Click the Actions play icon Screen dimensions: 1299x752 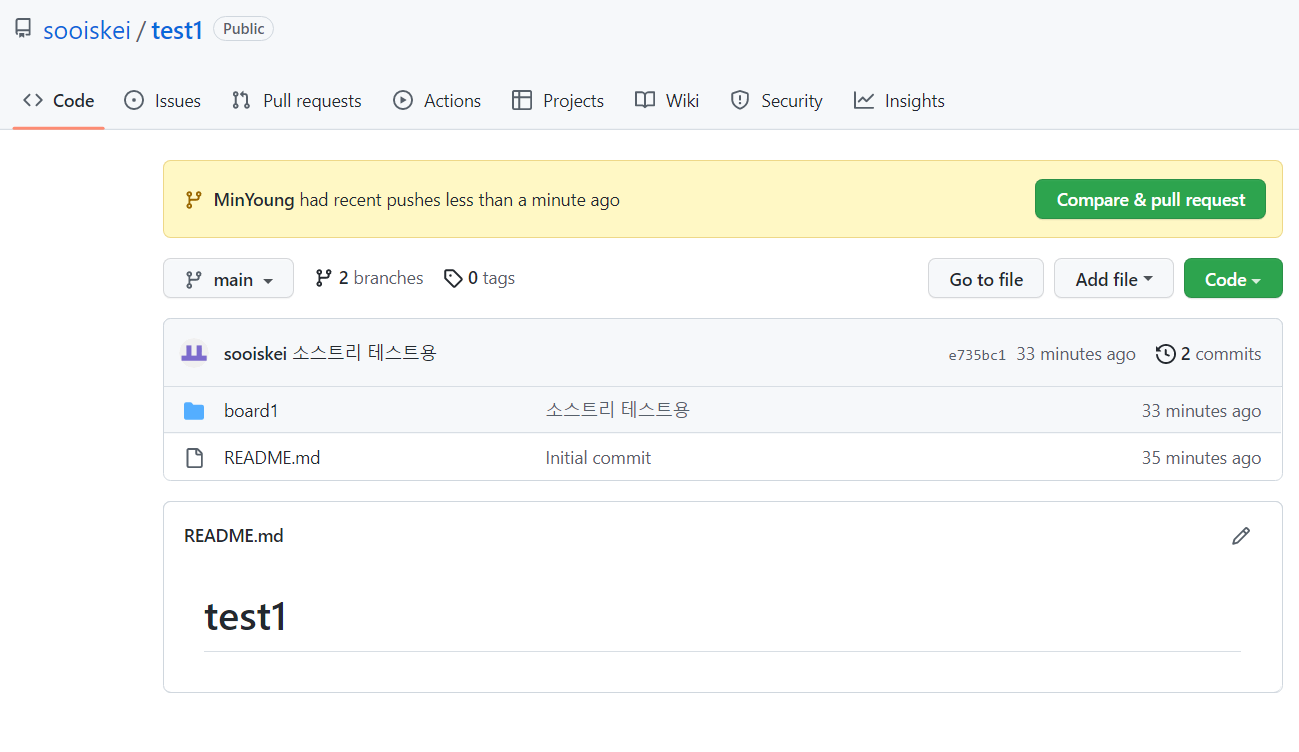coord(403,100)
